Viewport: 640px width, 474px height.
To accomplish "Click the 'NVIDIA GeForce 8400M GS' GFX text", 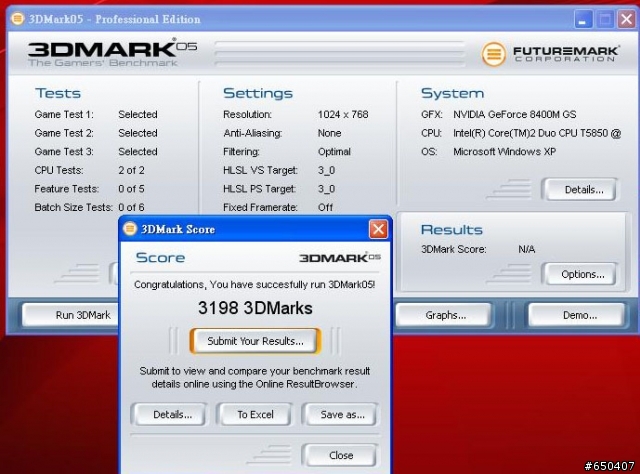I will [515, 114].
